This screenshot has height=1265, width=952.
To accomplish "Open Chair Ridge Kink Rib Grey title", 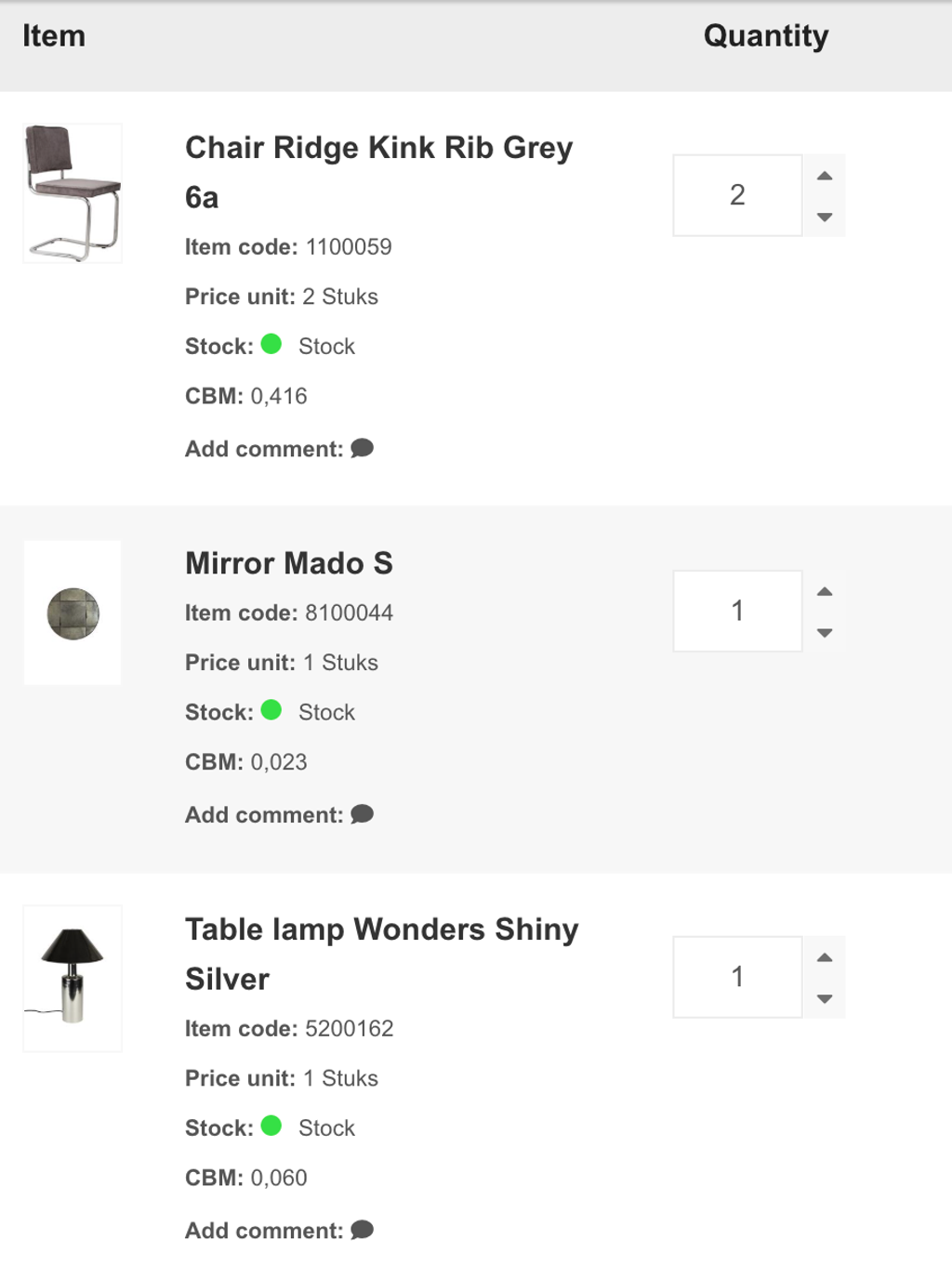I will pos(378,148).
